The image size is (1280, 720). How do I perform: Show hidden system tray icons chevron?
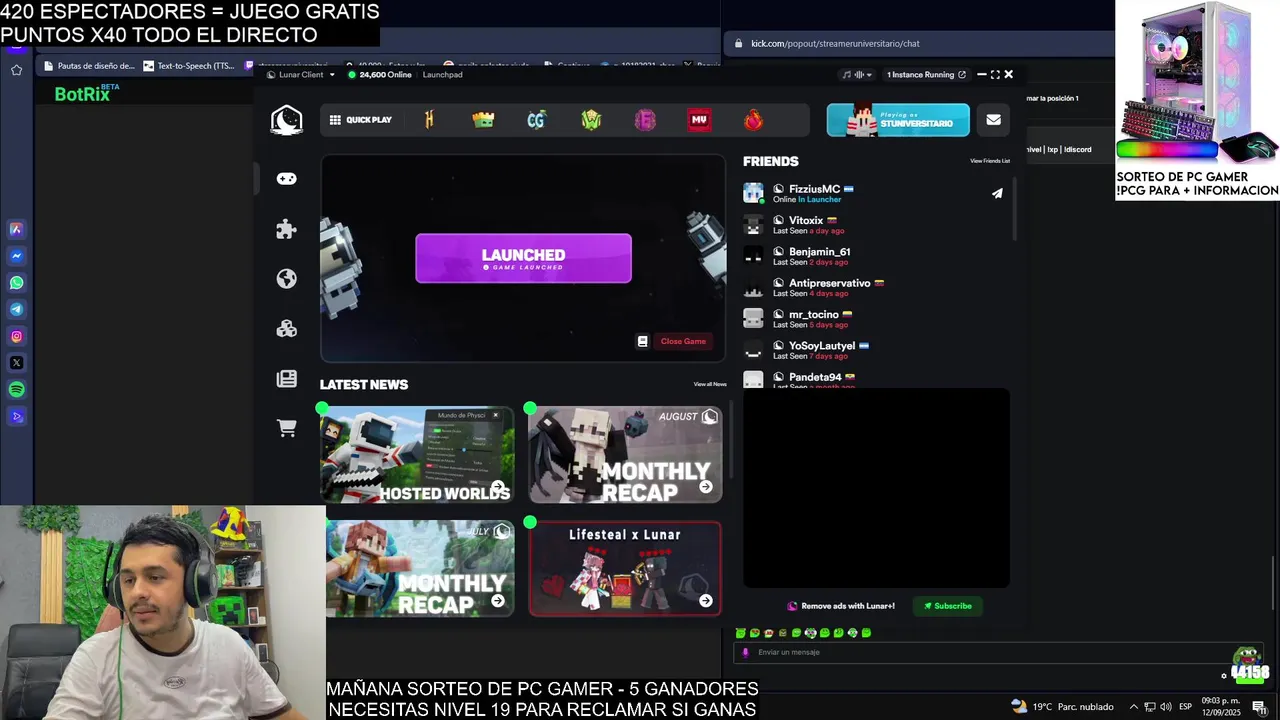[x=1133, y=707]
